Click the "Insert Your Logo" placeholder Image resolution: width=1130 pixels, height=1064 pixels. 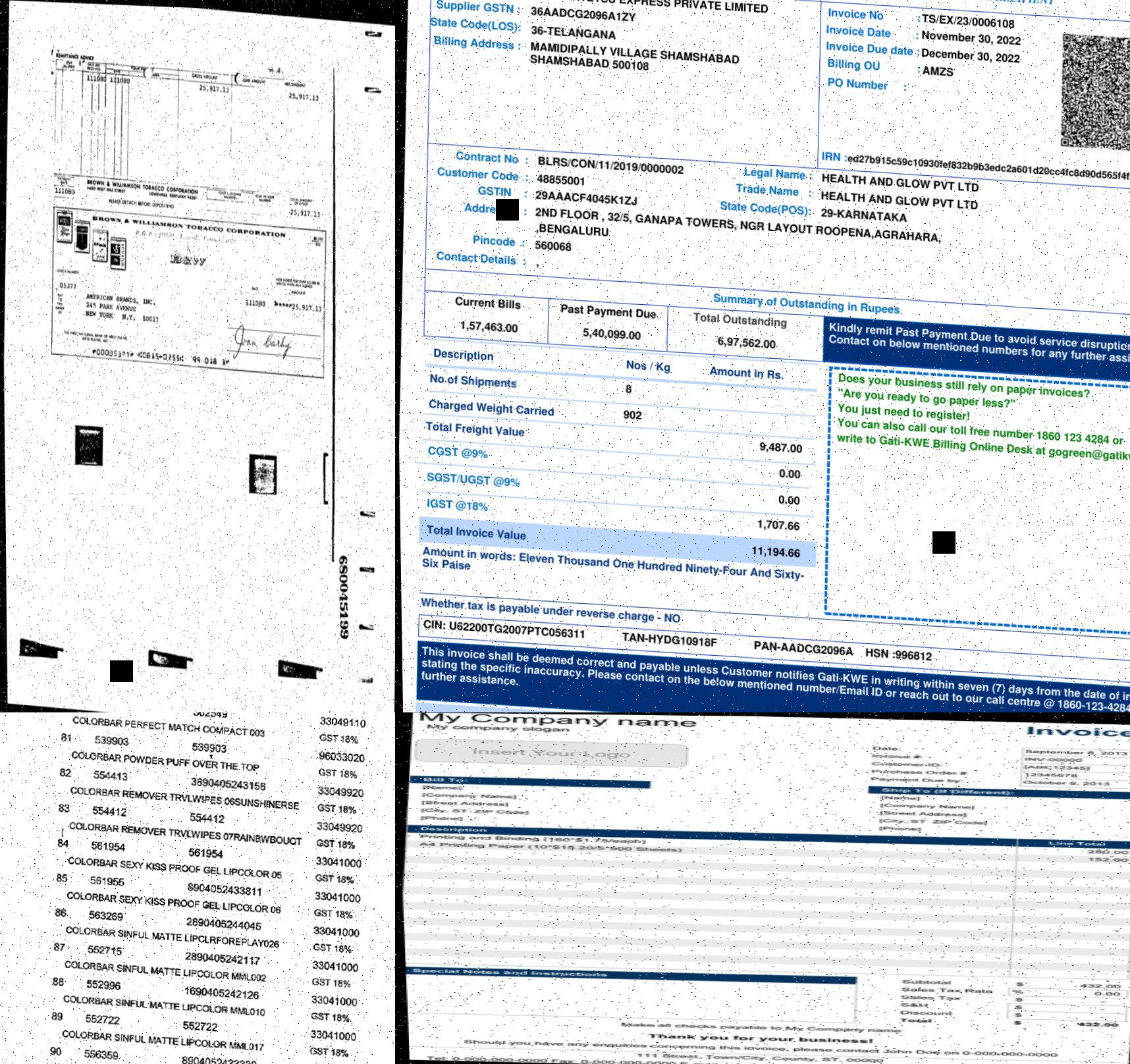[x=551, y=753]
